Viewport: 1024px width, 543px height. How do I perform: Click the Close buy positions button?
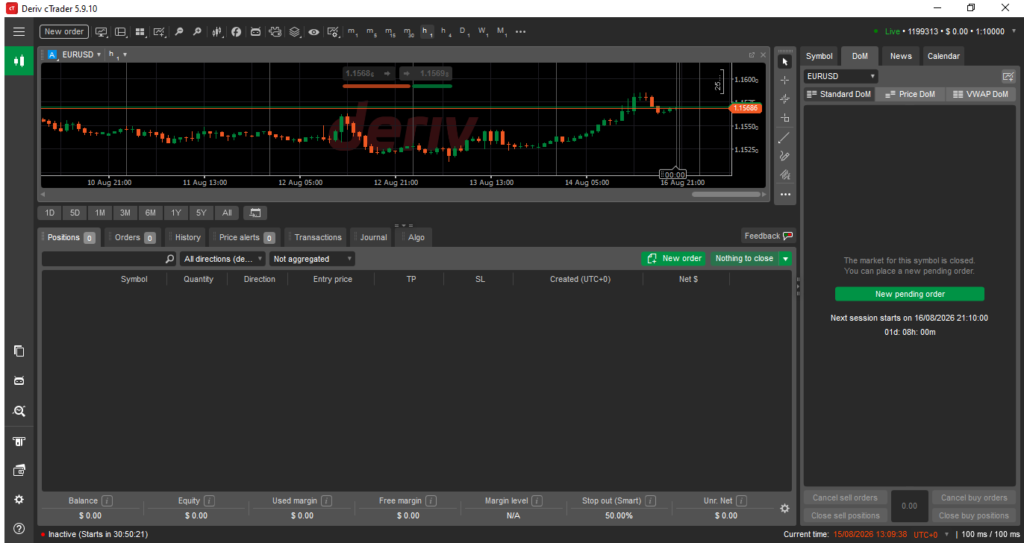pyautogui.click(x=974, y=516)
